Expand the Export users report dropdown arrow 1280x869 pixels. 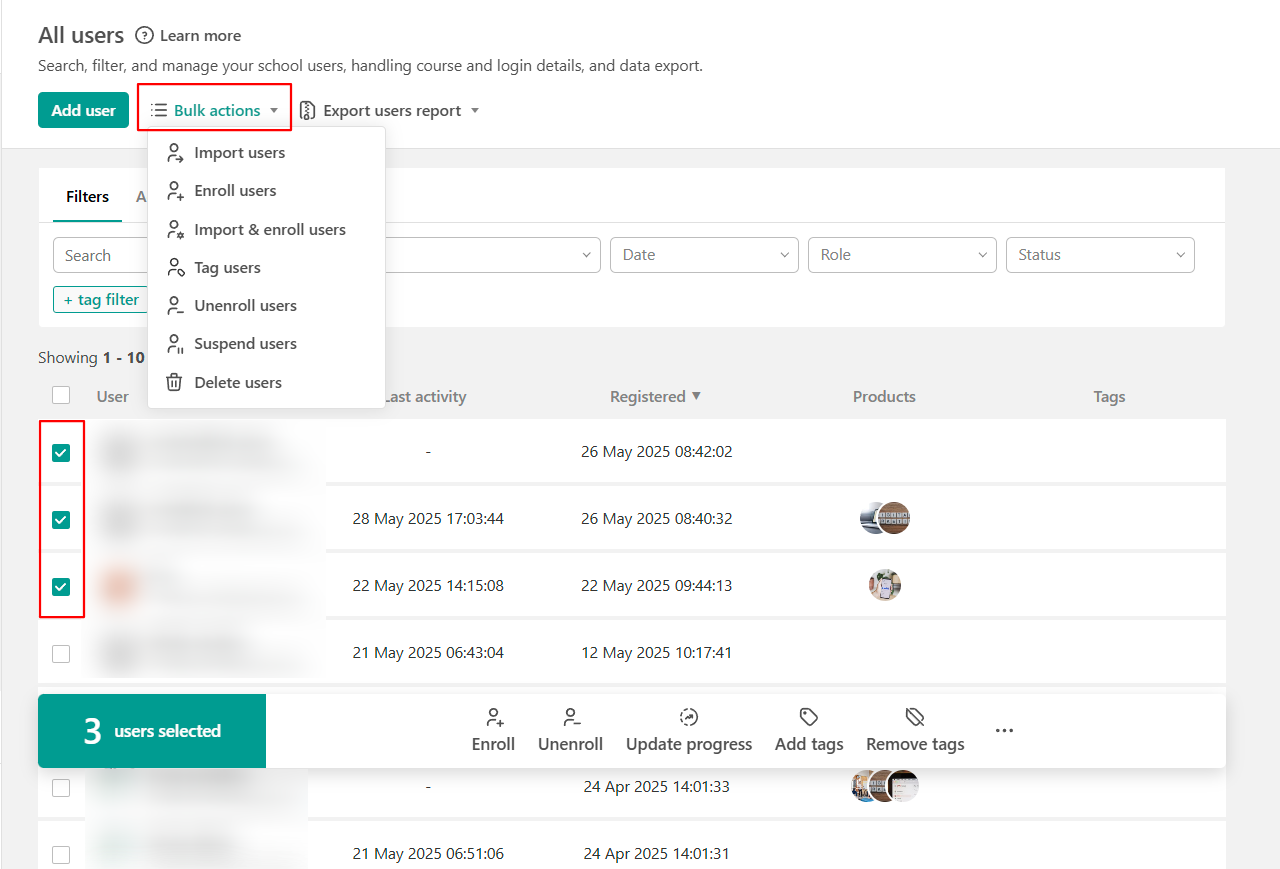[x=475, y=111]
